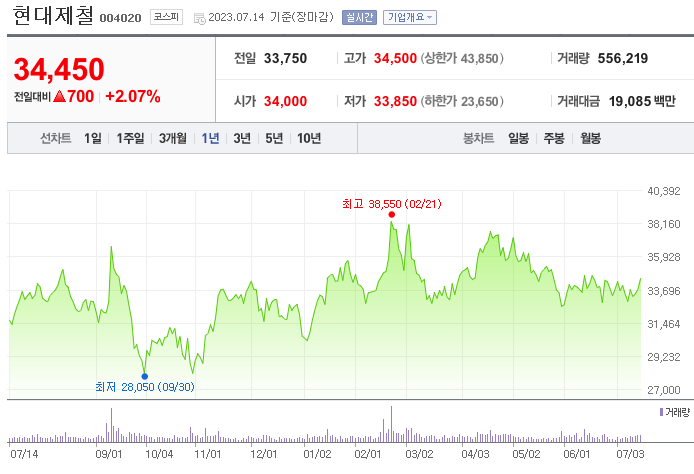Click the 10/04 x-axis date
694x474 pixels.
point(159,454)
